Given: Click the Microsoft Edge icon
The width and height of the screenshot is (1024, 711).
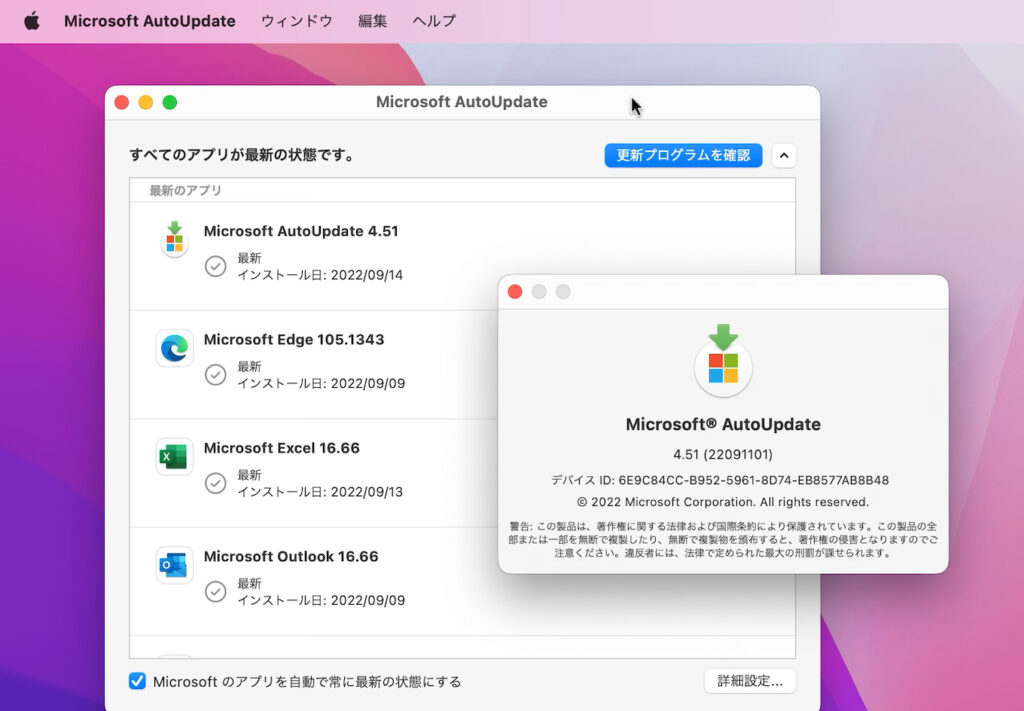Looking at the screenshot, I should click(x=174, y=349).
